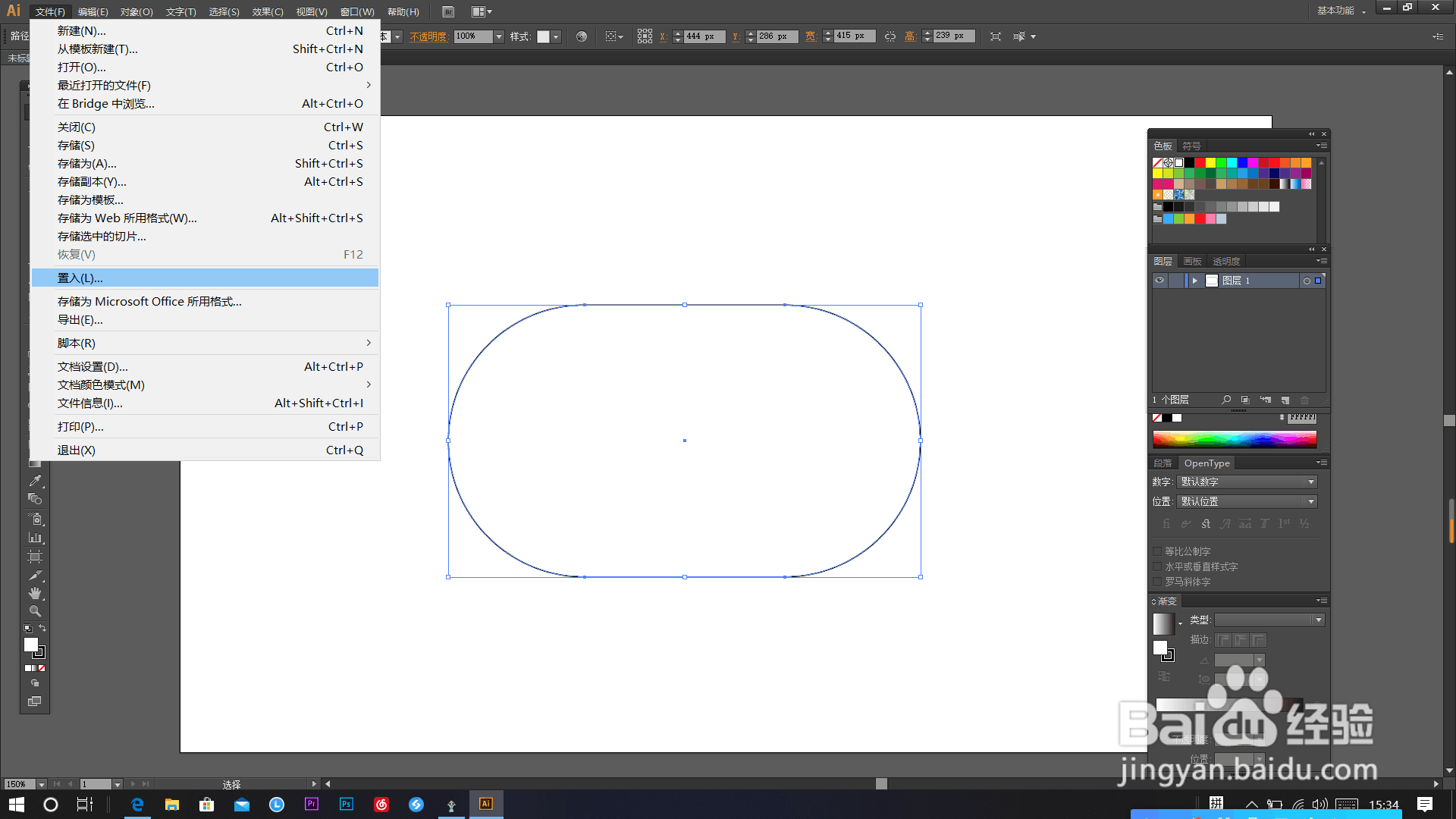The image size is (1456, 819).
Task: Enable 罗马斜体字 checkbox
Action: [1157, 582]
